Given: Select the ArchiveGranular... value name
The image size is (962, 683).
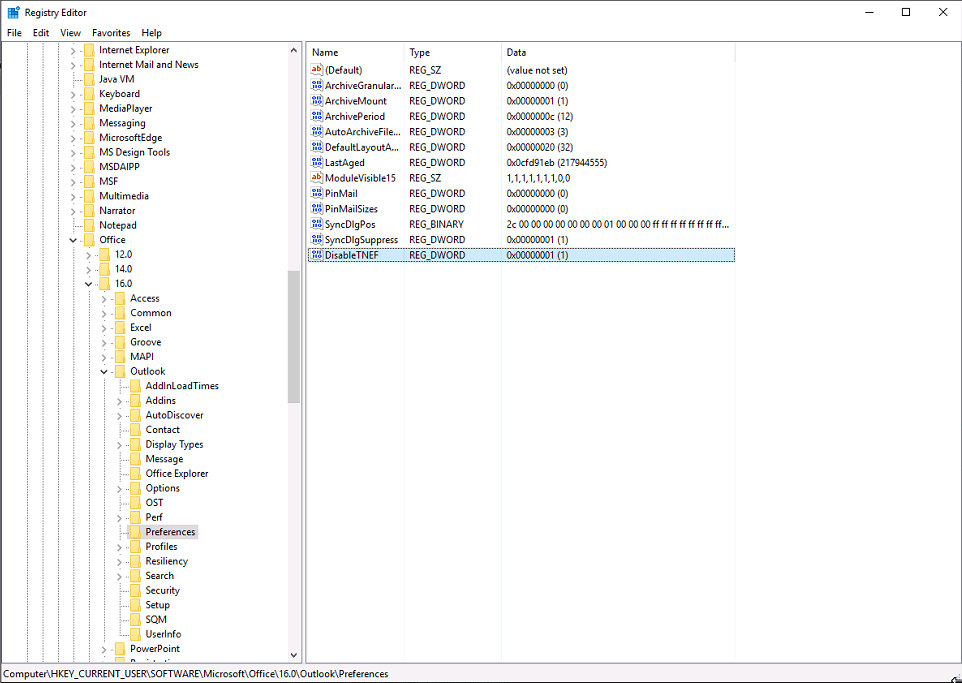Looking at the screenshot, I should tap(363, 86).
